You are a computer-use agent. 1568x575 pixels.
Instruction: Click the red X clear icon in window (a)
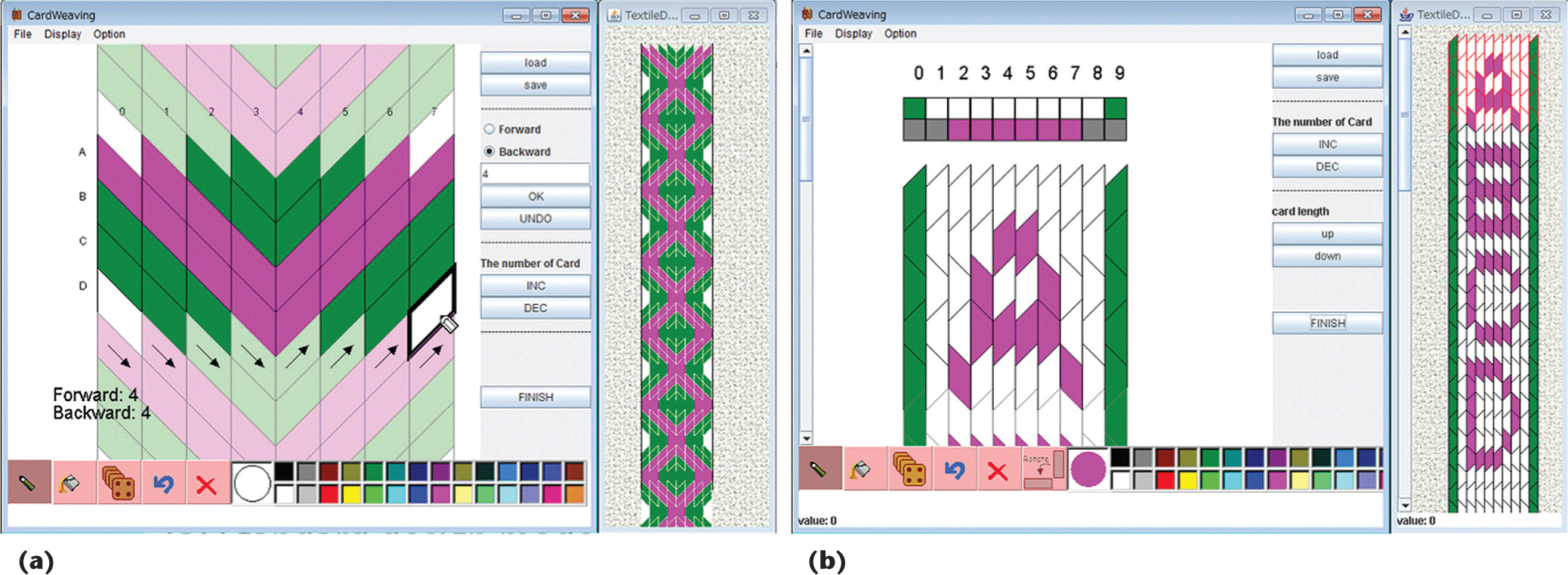point(206,484)
